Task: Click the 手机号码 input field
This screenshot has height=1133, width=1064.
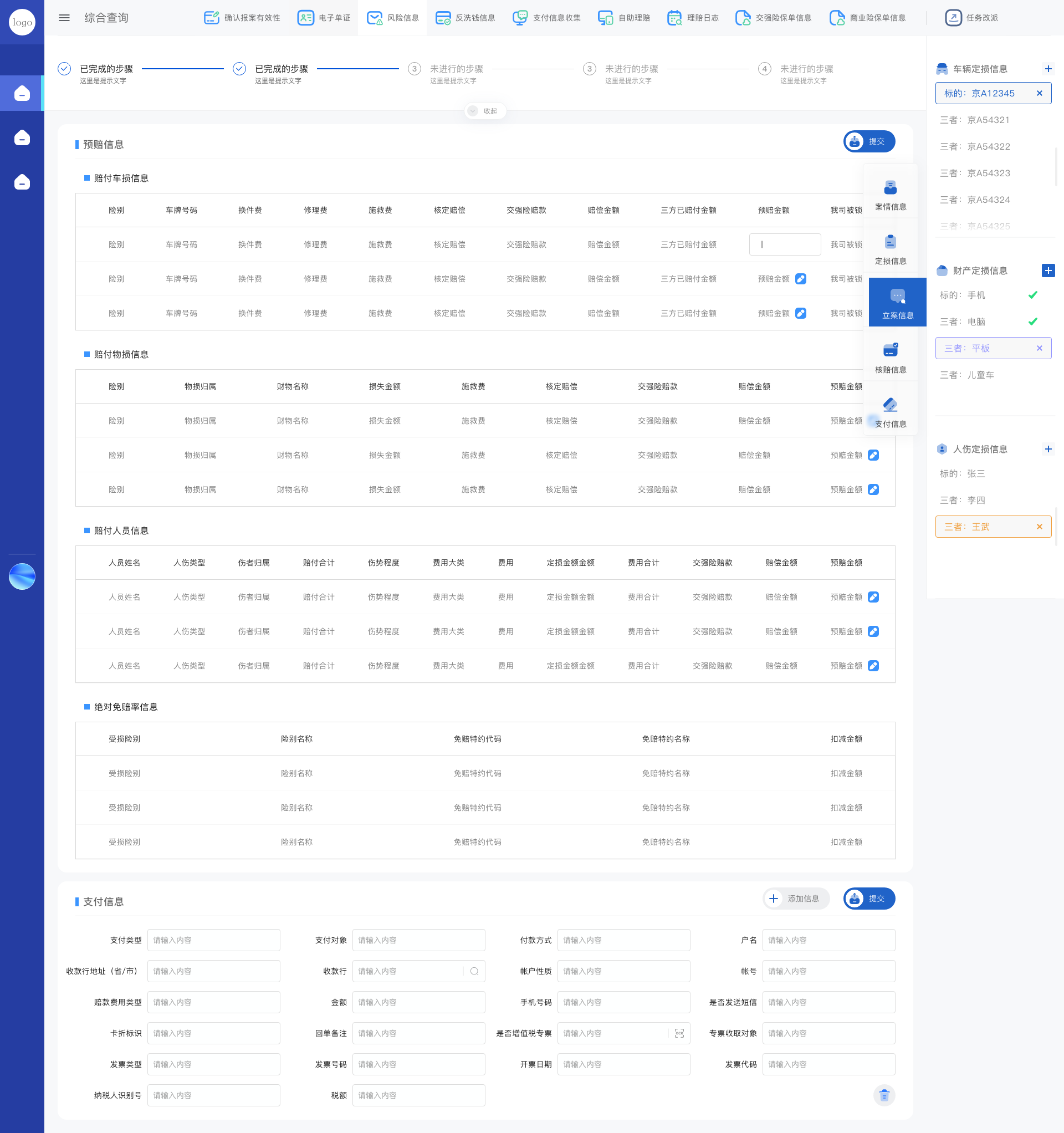Action: point(623,1003)
